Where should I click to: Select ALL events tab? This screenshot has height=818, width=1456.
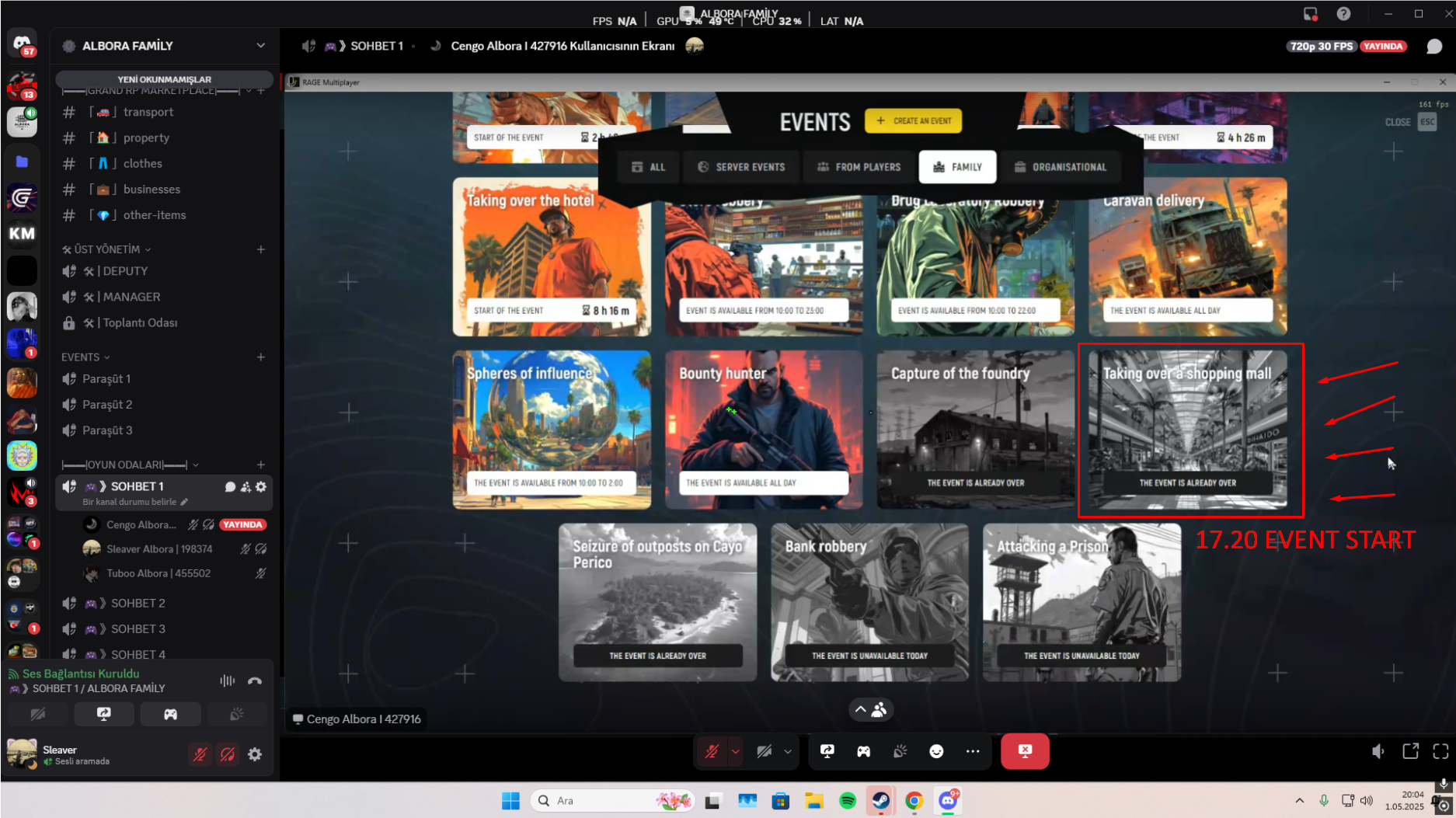point(648,167)
